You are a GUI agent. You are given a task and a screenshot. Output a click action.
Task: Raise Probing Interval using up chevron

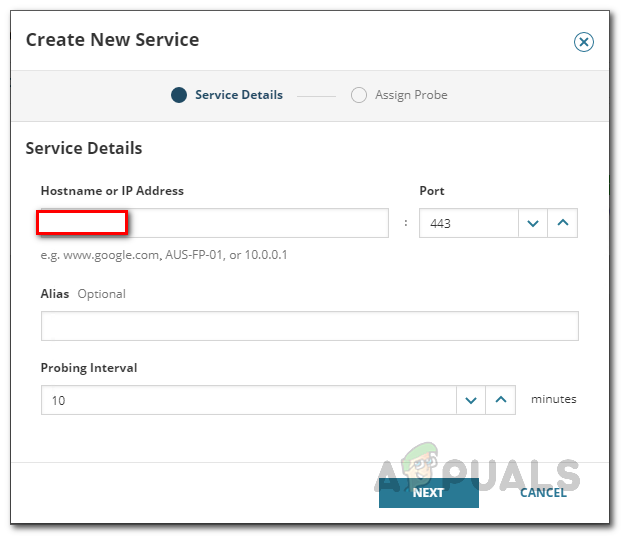[x=501, y=400]
